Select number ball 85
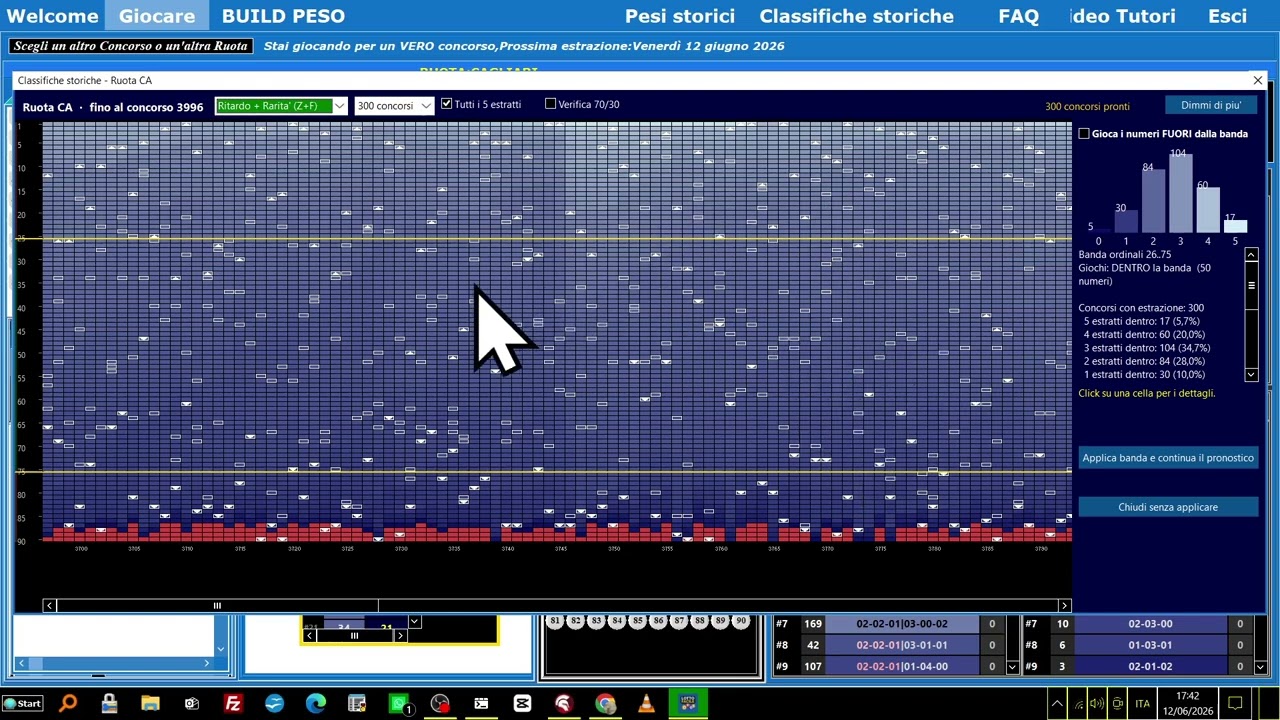Image resolution: width=1280 pixels, height=720 pixels. [638, 621]
